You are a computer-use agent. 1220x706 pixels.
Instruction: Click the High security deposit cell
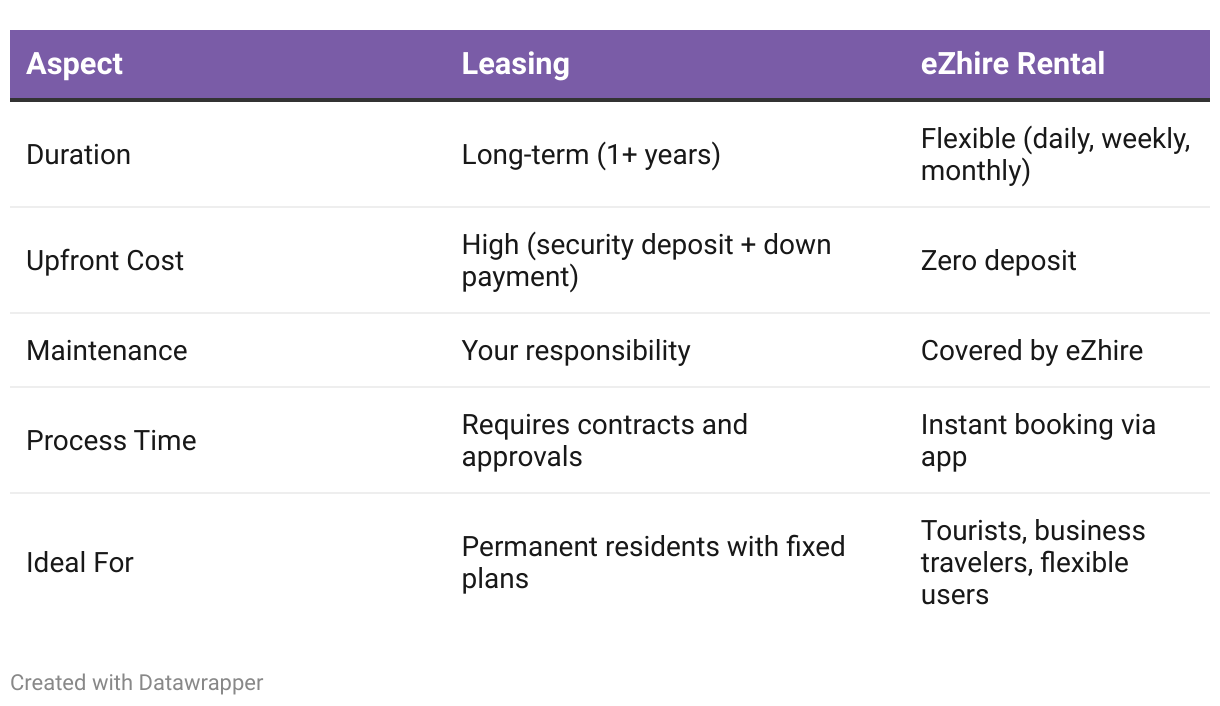point(646,261)
